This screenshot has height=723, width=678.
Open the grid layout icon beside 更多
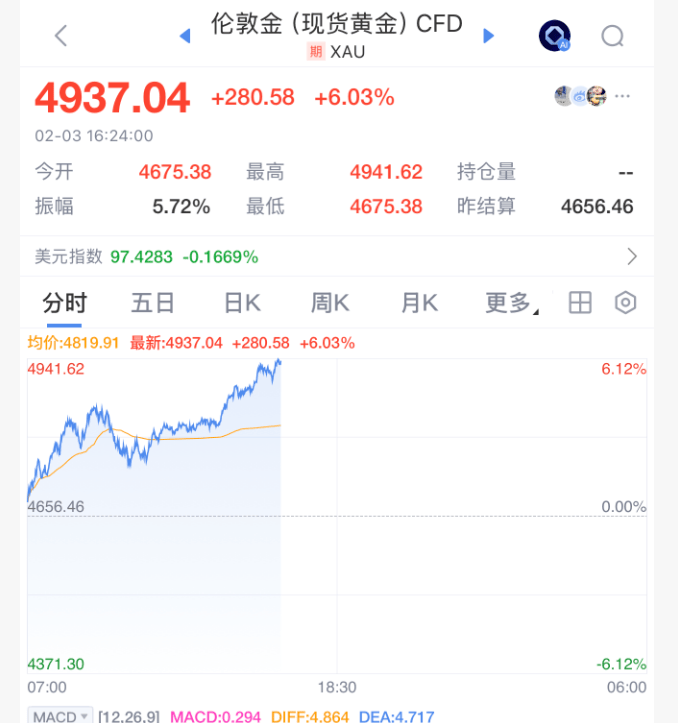pyautogui.click(x=580, y=303)
